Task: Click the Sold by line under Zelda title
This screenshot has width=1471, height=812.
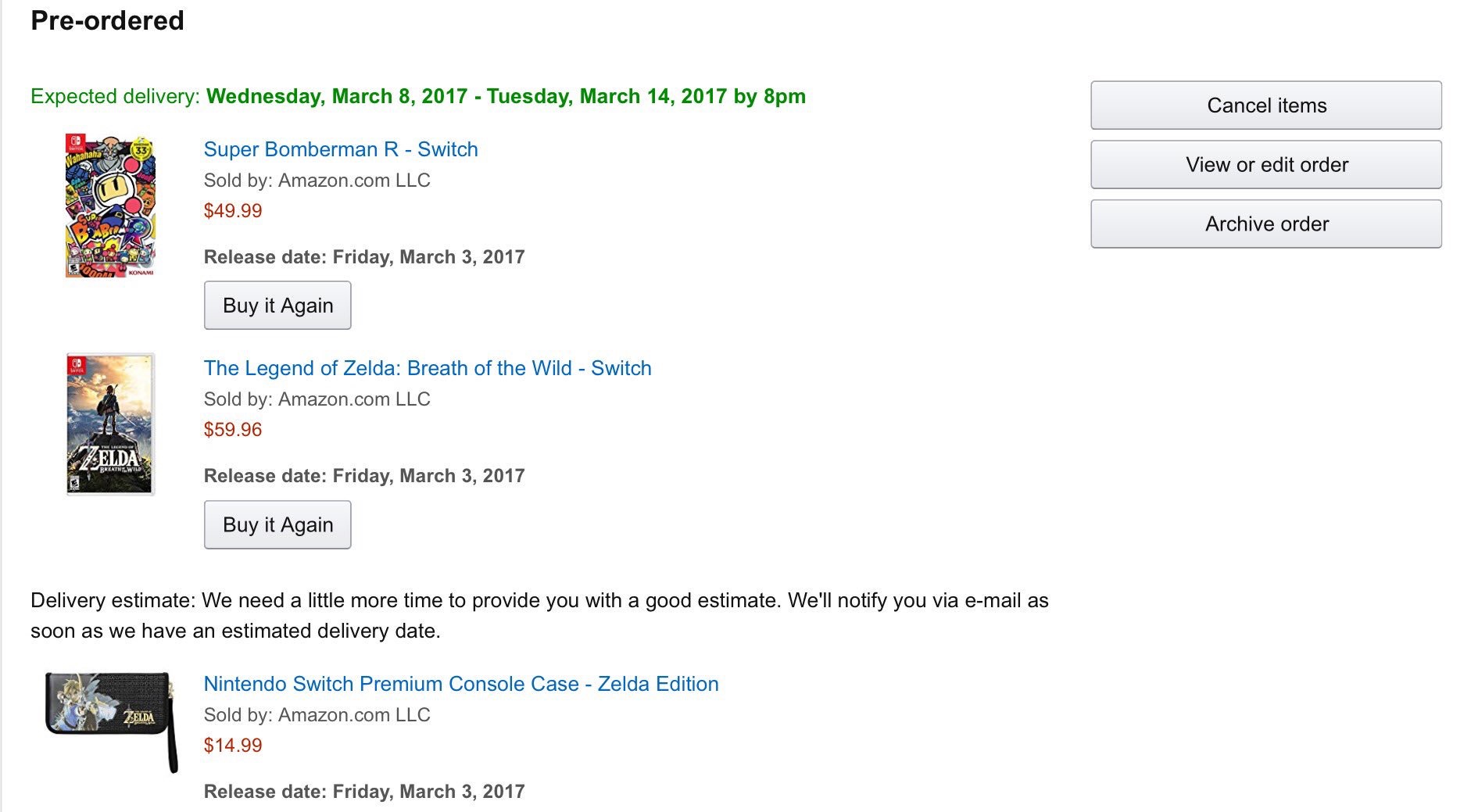Action: point(317,399)
